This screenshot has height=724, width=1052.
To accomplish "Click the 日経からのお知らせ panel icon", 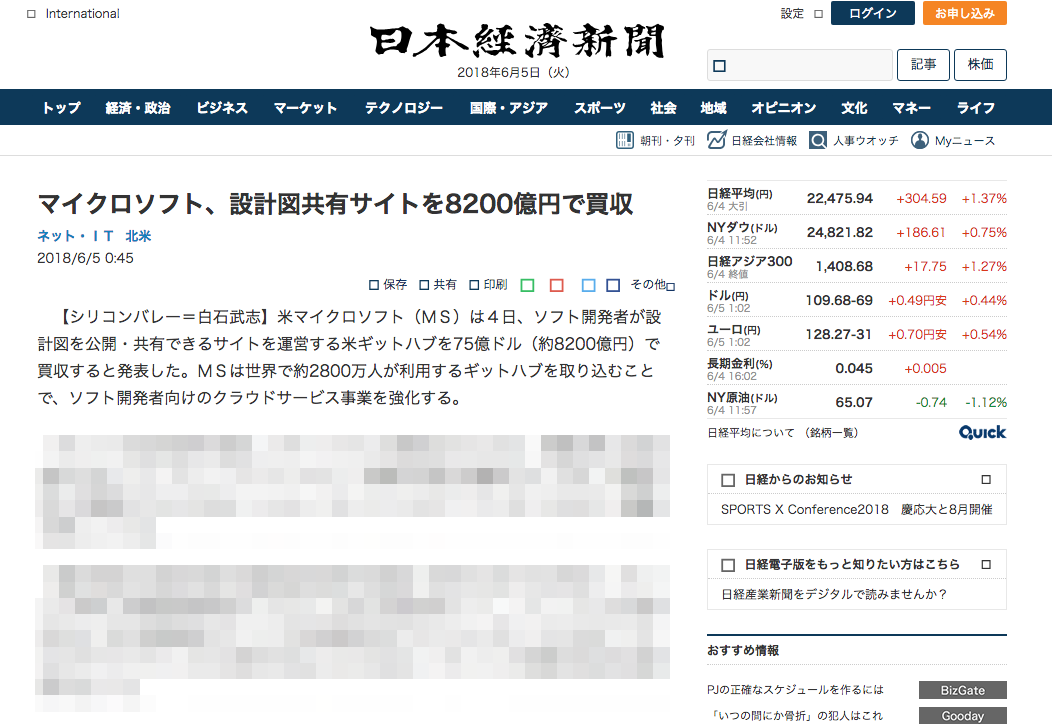I will pyautogui.click(x=728, y=480).
